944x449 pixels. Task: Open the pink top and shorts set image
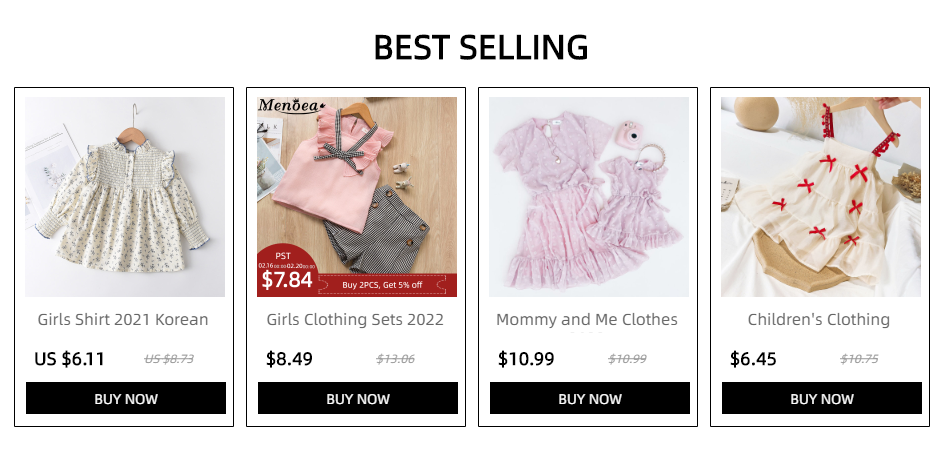[357, 197]
